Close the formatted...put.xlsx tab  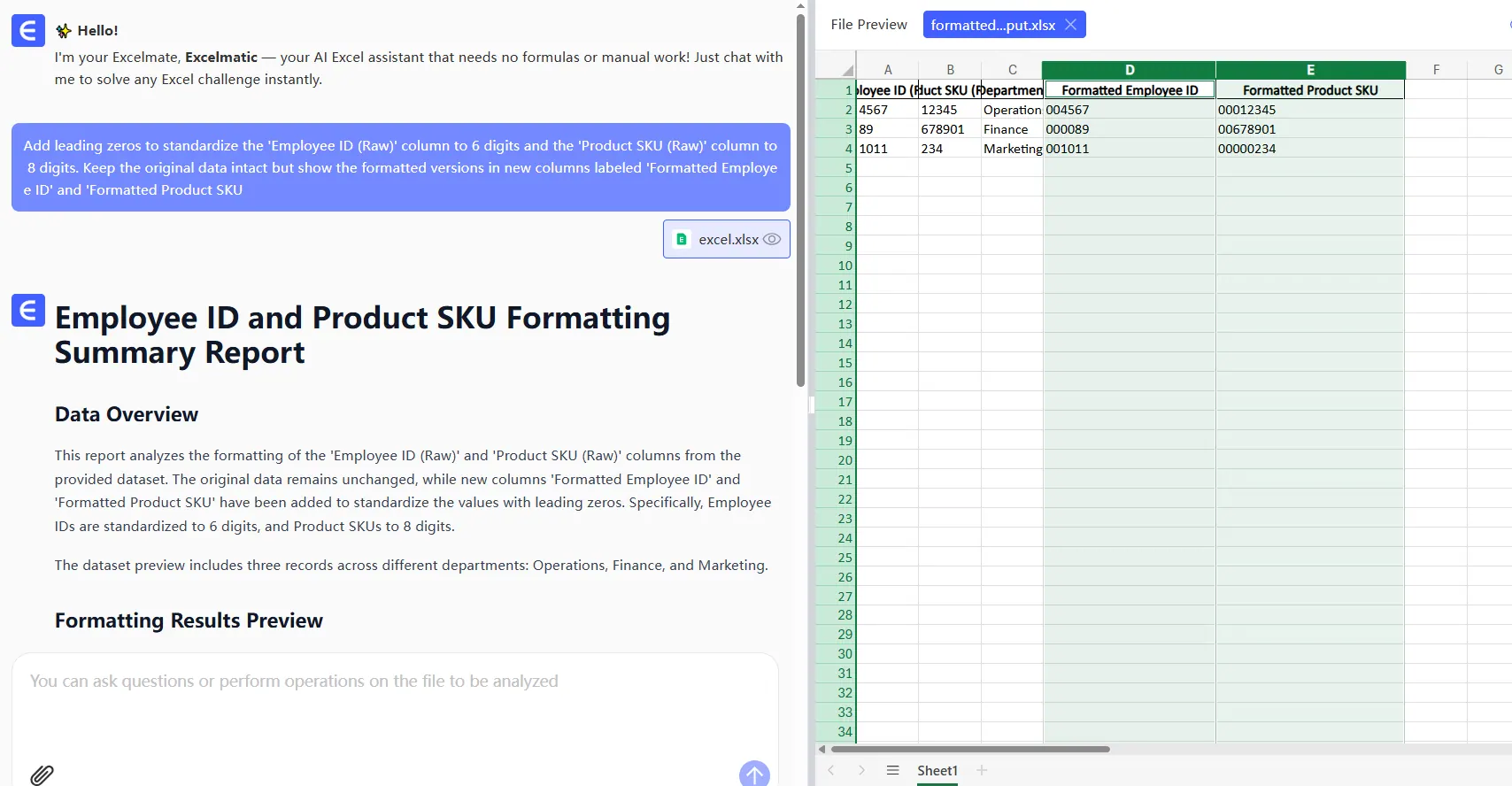point(1071,25)
